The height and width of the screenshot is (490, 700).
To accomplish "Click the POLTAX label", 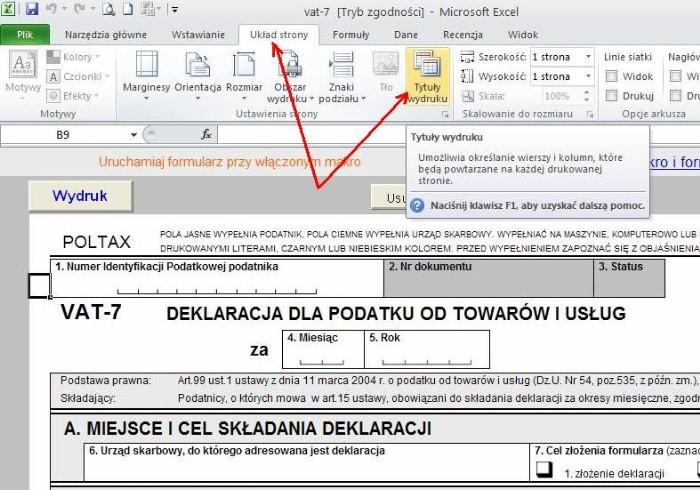I will tap(97, 242).
